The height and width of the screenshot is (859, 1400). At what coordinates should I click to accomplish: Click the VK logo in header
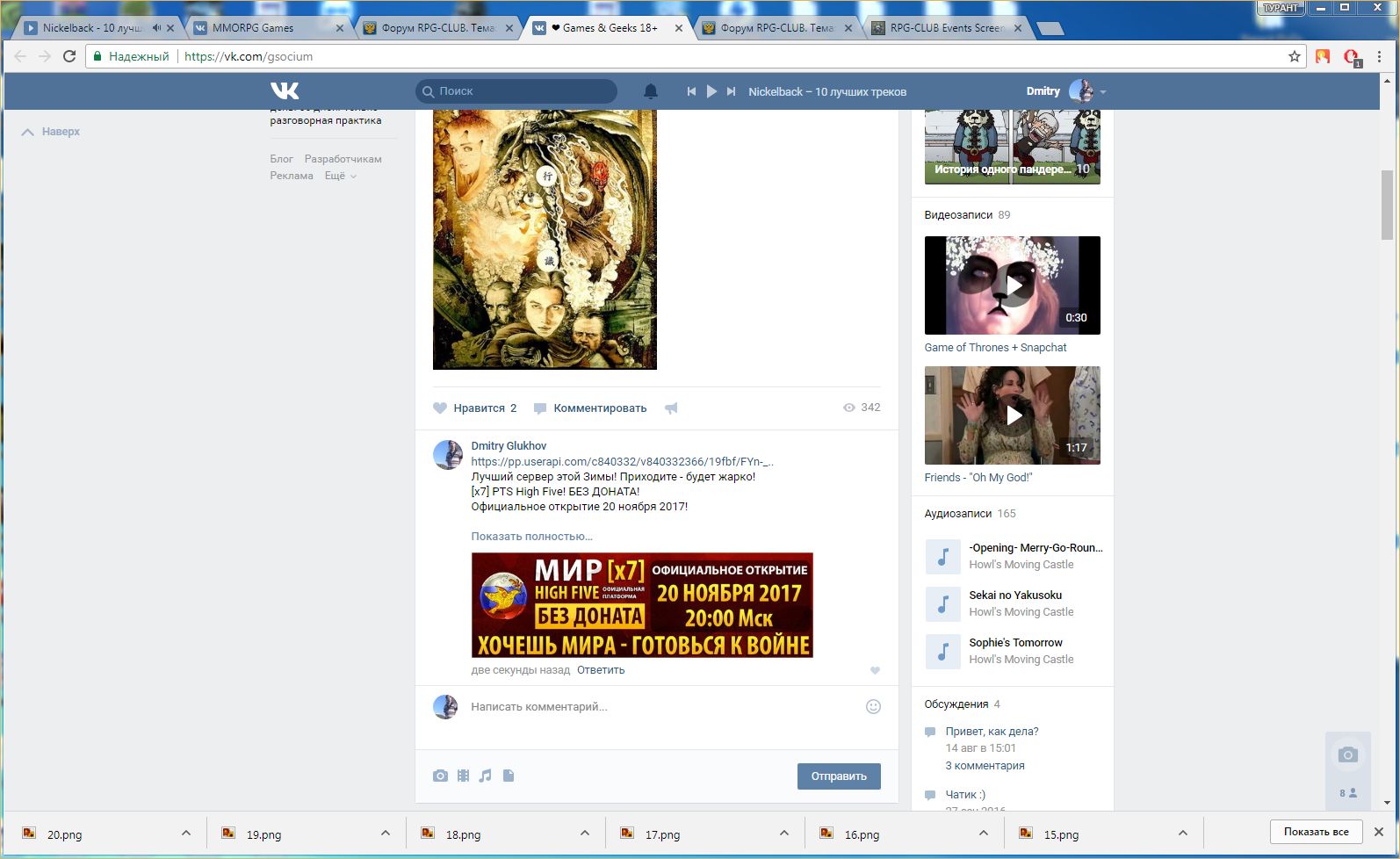pyautogui.click(x=285, y=90)
